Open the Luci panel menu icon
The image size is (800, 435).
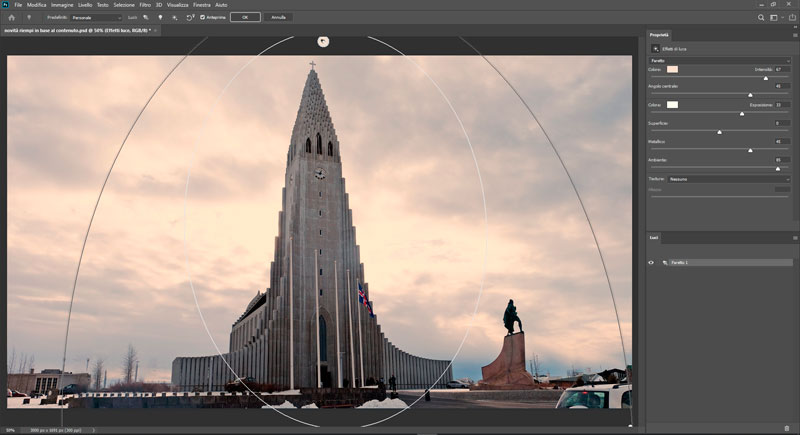click(795, 238)
